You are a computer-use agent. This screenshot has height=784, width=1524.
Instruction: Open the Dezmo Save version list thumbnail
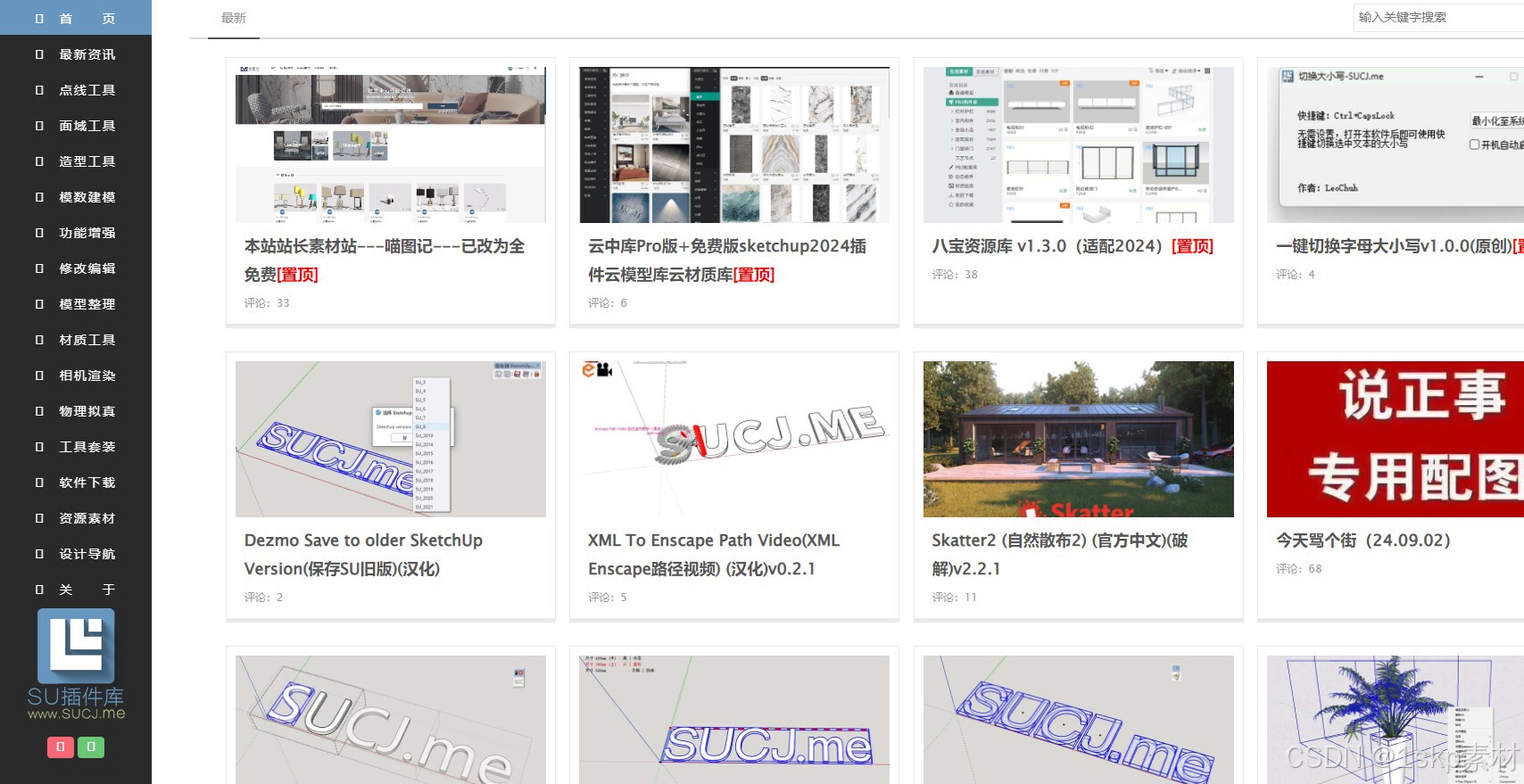coord(391,439)
